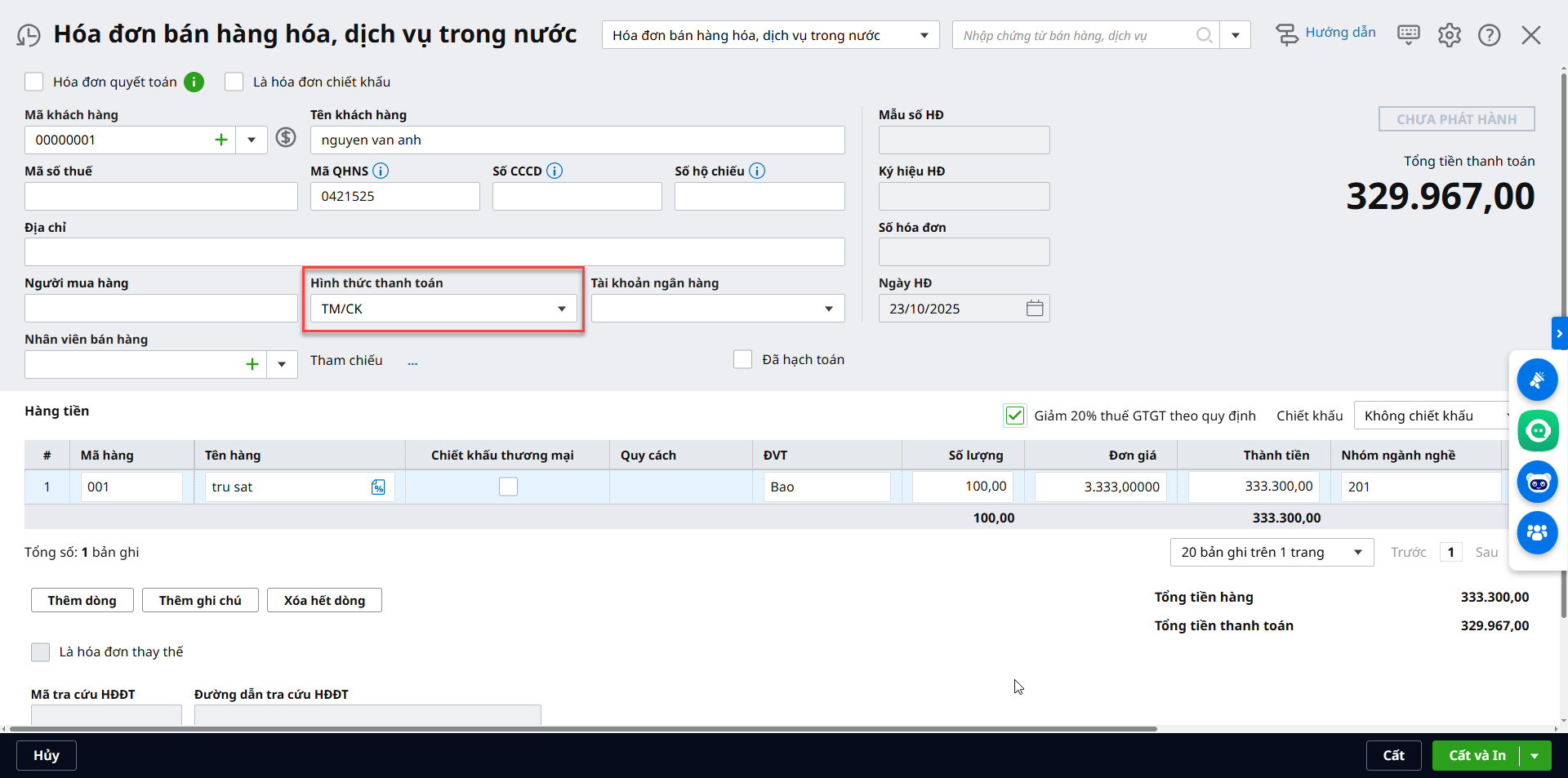Open the calendar picker for Ngày HĐ
The image size is (1568, 778).
click(1034, 309)
